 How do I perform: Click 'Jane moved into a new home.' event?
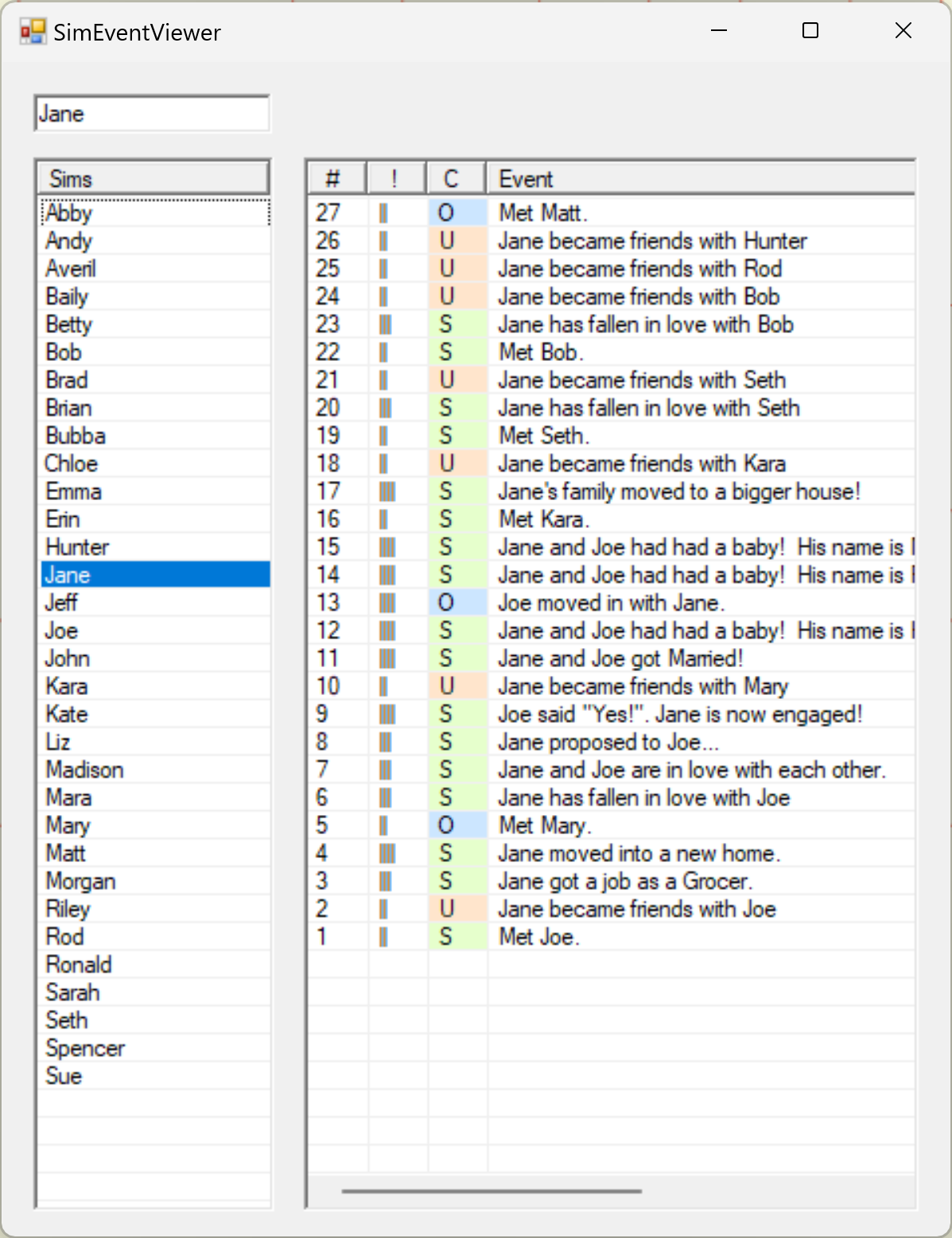point(612,852)
